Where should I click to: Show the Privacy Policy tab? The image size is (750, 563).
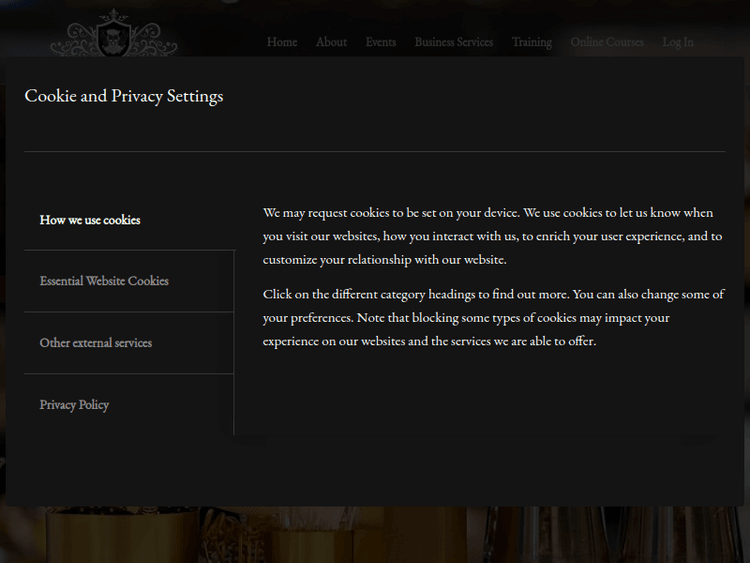(74, 405)
